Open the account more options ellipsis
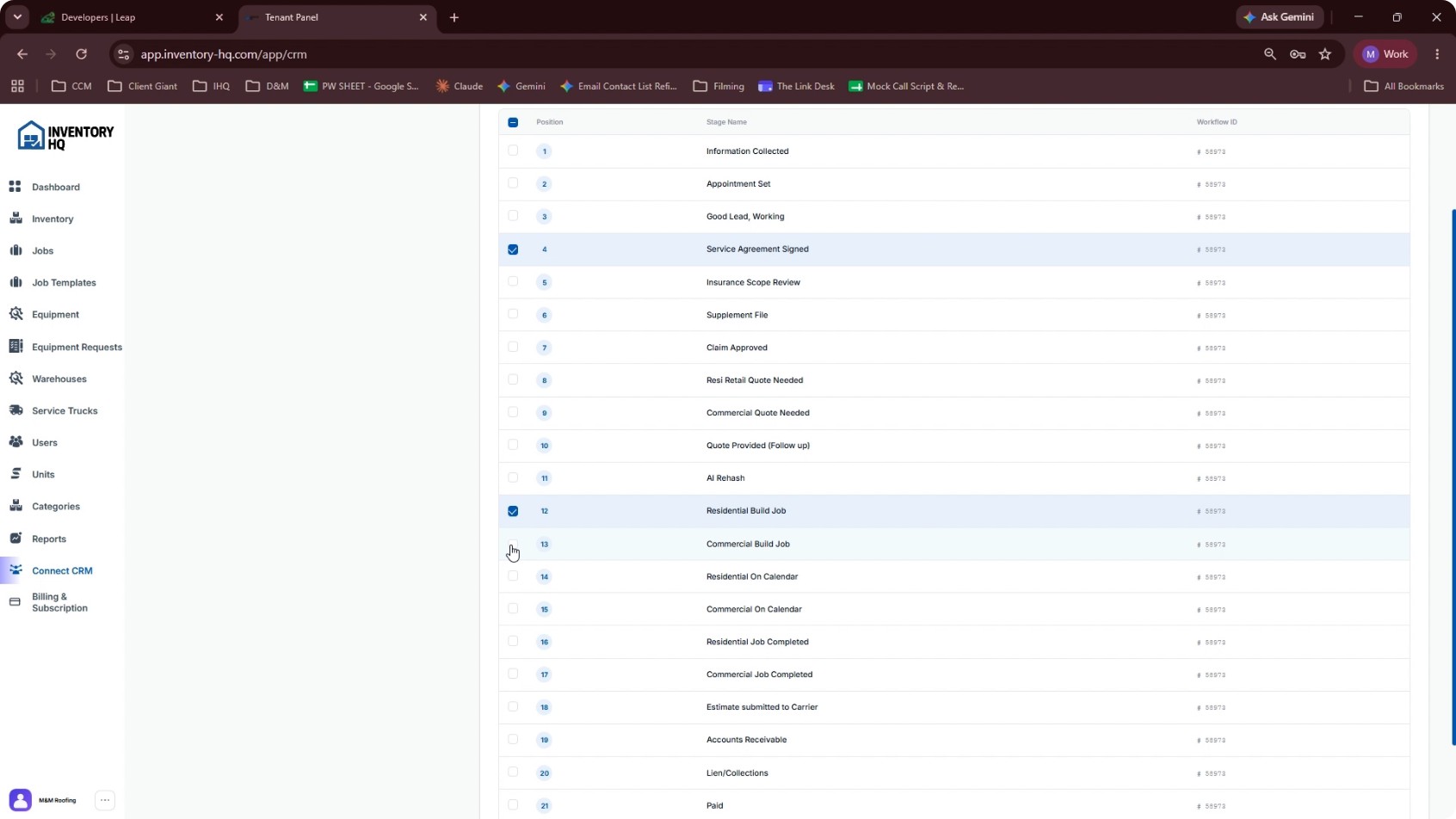This screenshot has width=1456, height=819. 105,800
